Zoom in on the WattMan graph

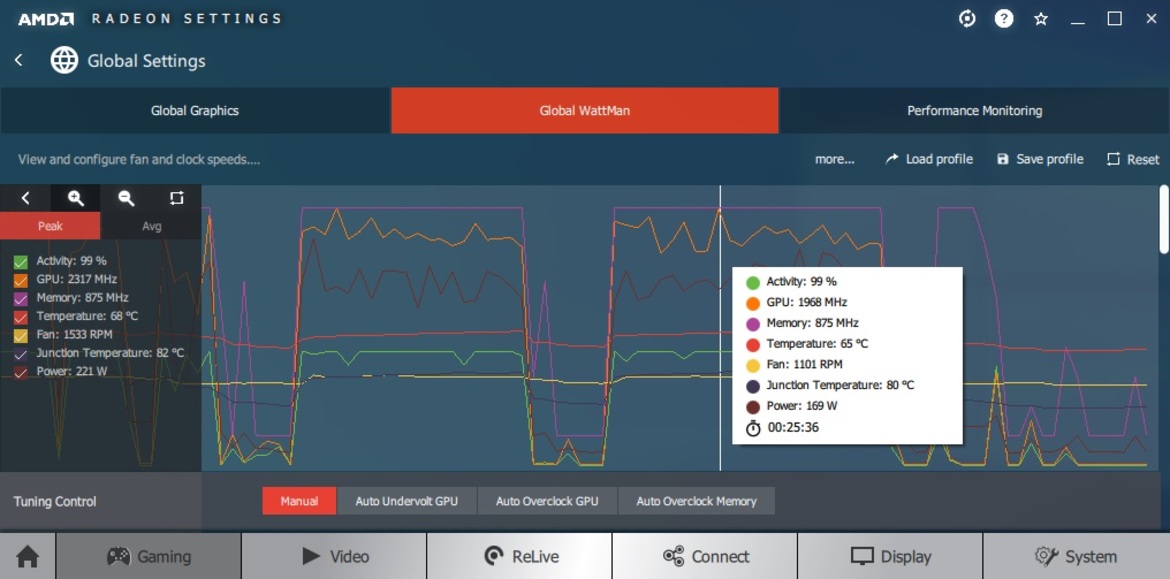[x=75, y=198]
